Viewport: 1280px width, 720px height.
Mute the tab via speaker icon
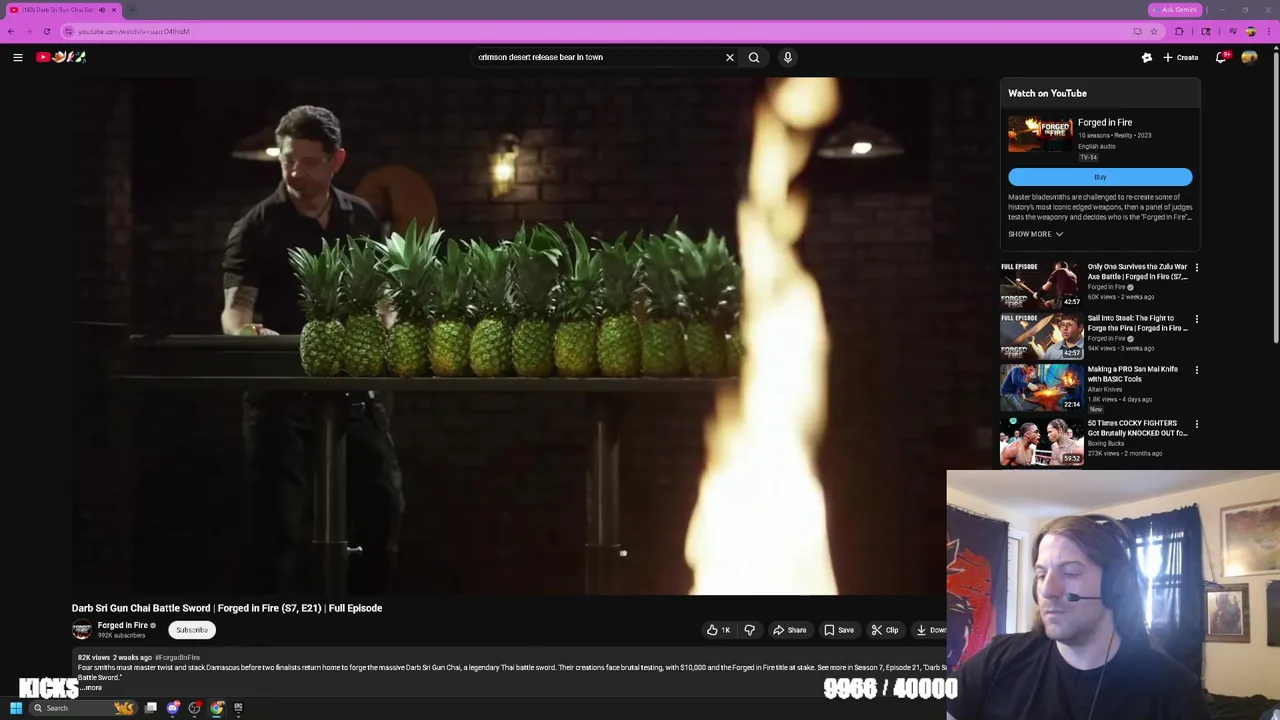[101, 10]
